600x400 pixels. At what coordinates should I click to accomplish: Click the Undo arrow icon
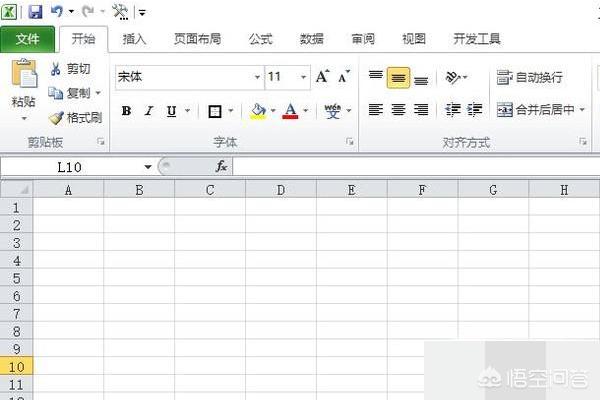57,12
